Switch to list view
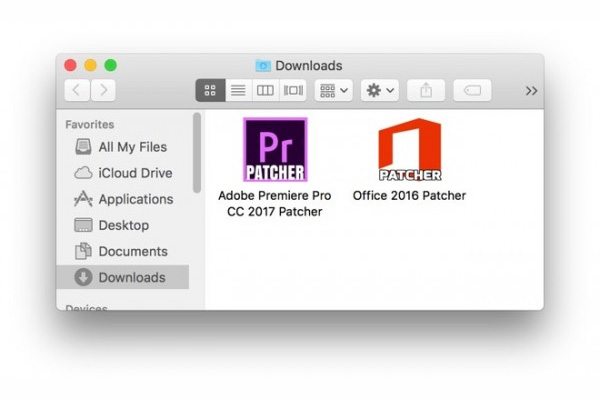 [x=239, y=91]
